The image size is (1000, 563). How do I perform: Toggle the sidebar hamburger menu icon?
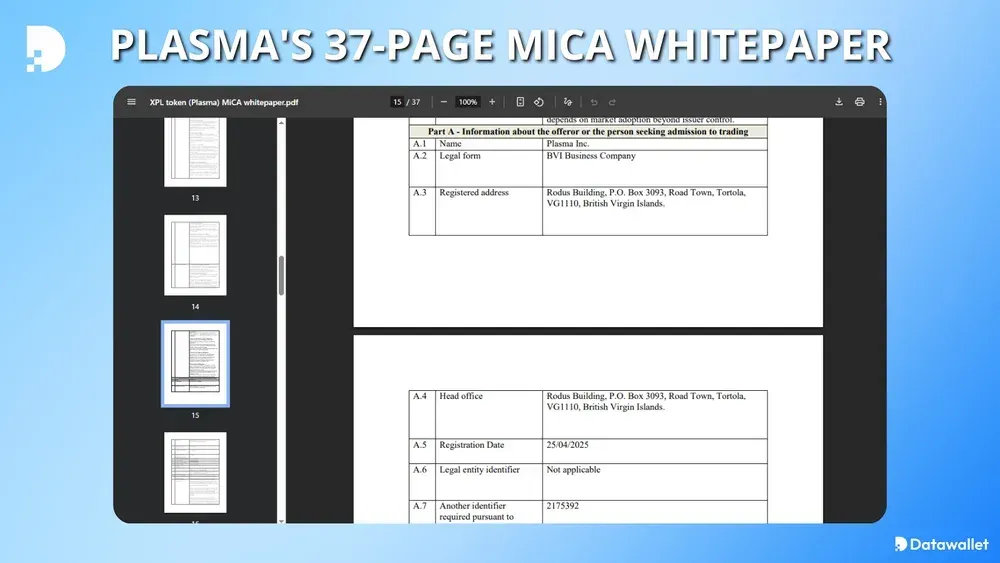(x=131, y=102)
